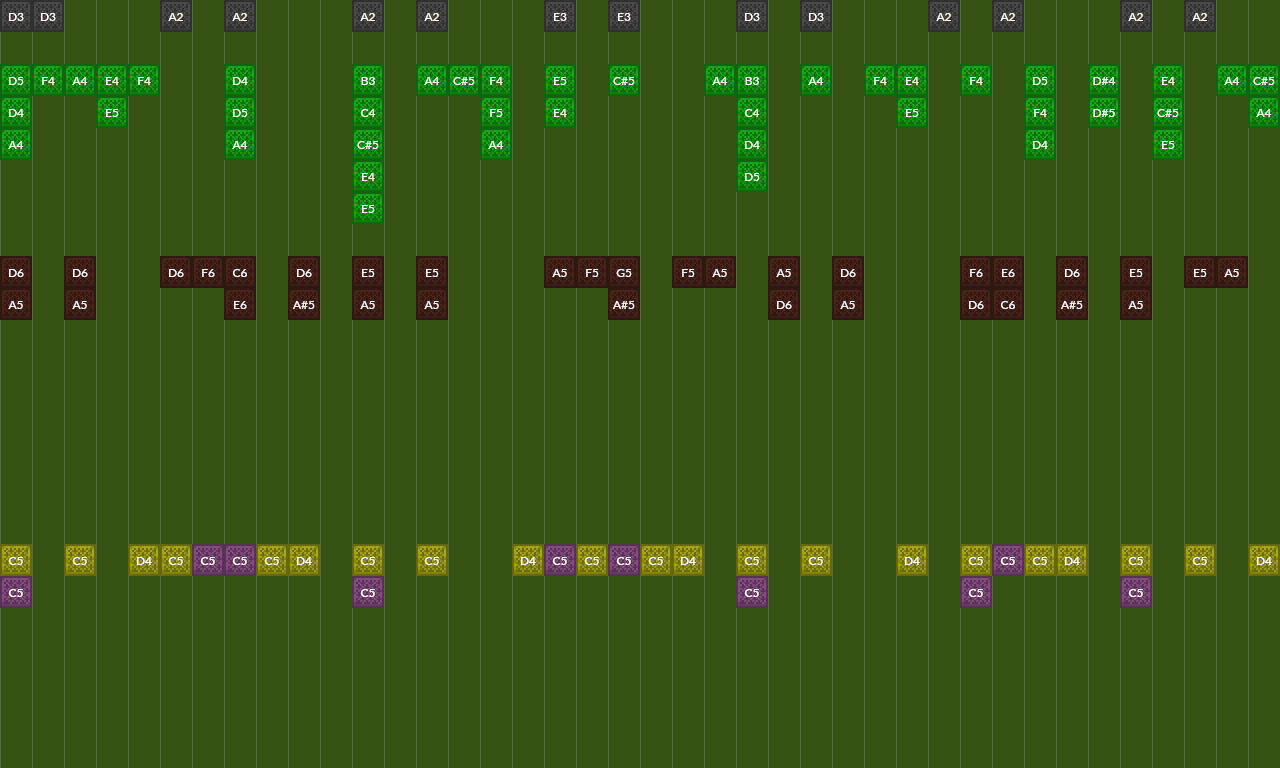Select the green D#4 note block
Image resolution: width=1280 pixels, height=768 pixels.
[x=1104, y=80]
